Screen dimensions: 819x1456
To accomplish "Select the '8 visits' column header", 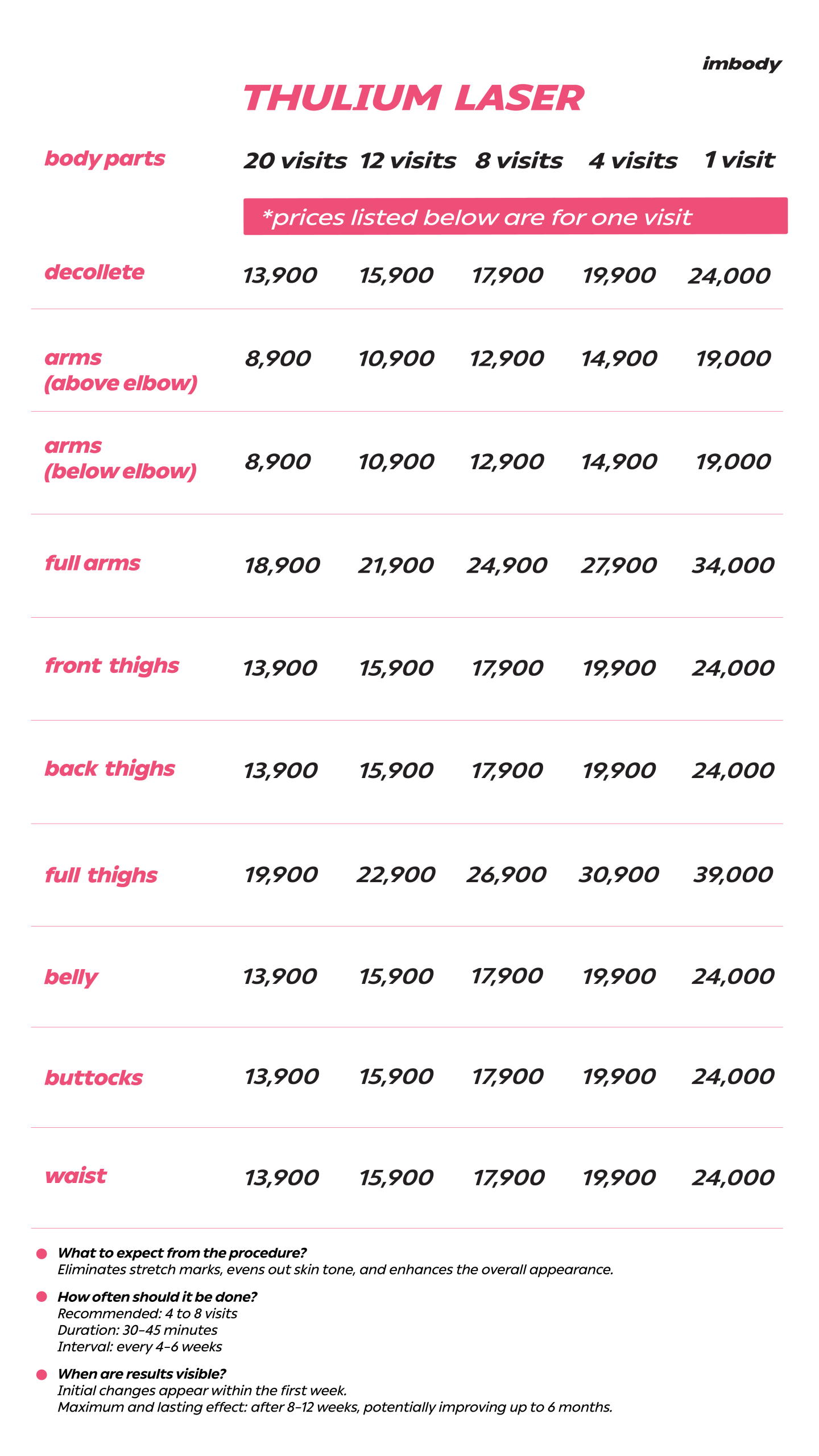I will (519, 160).
